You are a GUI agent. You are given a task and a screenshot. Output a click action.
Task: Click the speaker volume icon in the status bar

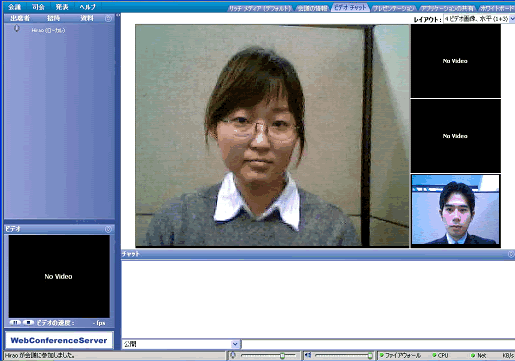[308, 355]
